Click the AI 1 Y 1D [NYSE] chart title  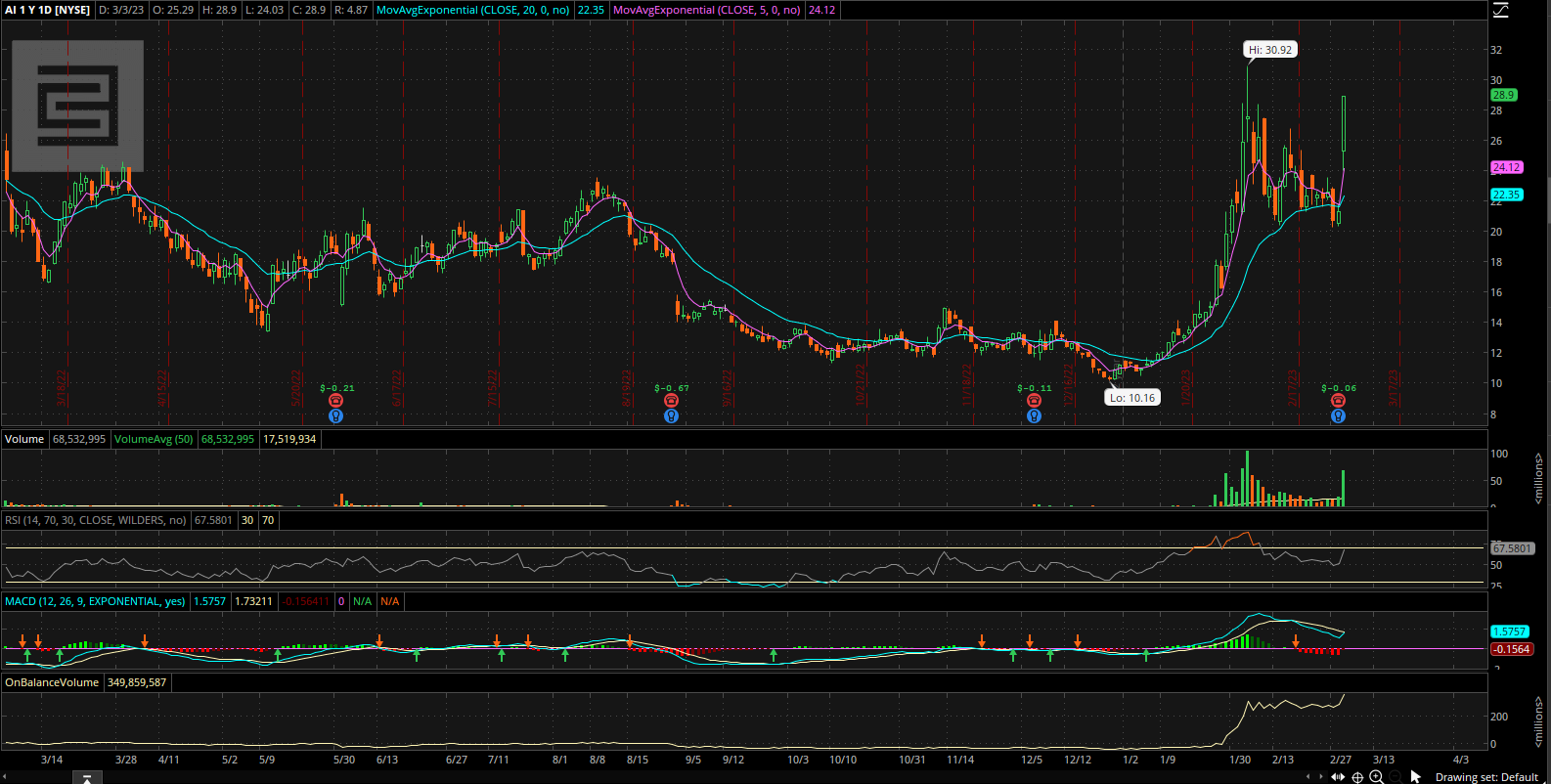coord(48,10)
